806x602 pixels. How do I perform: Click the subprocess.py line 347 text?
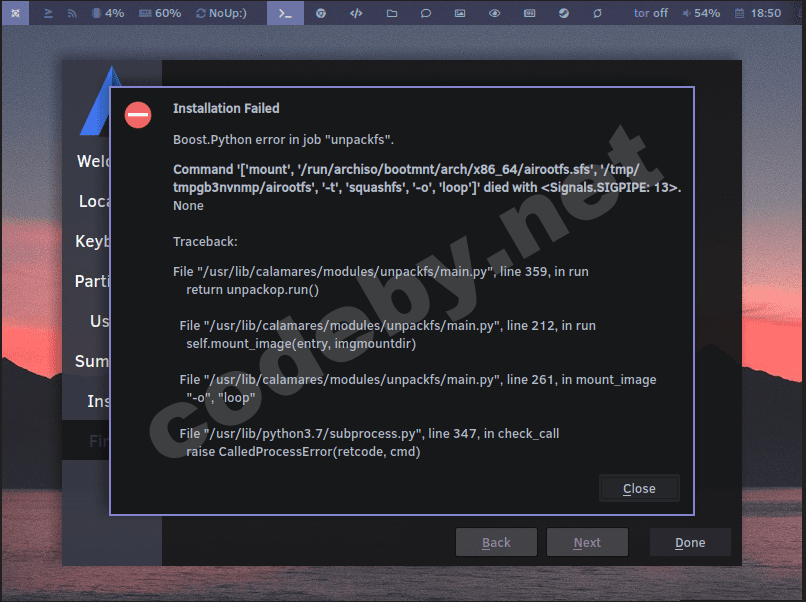[x=369, y=434]
